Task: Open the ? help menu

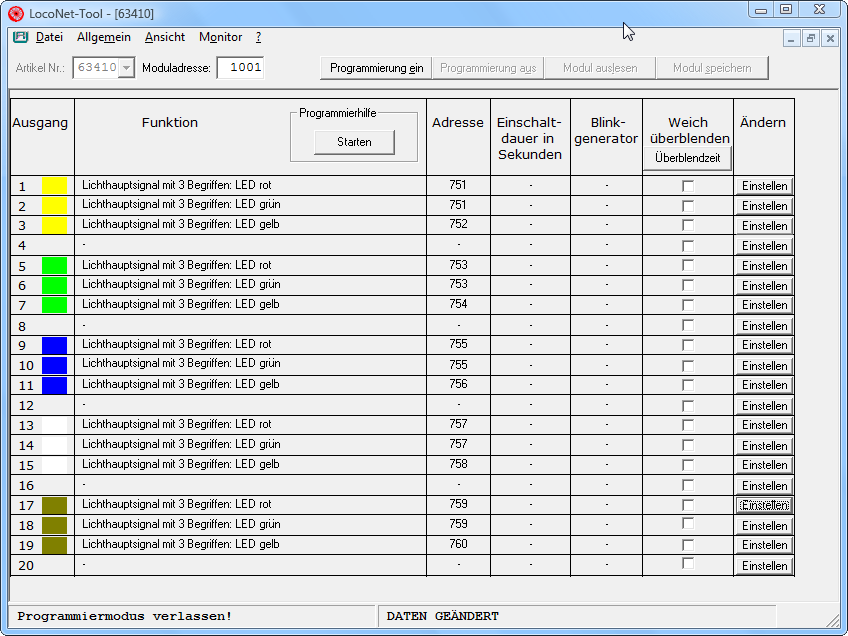Action: 259,37
